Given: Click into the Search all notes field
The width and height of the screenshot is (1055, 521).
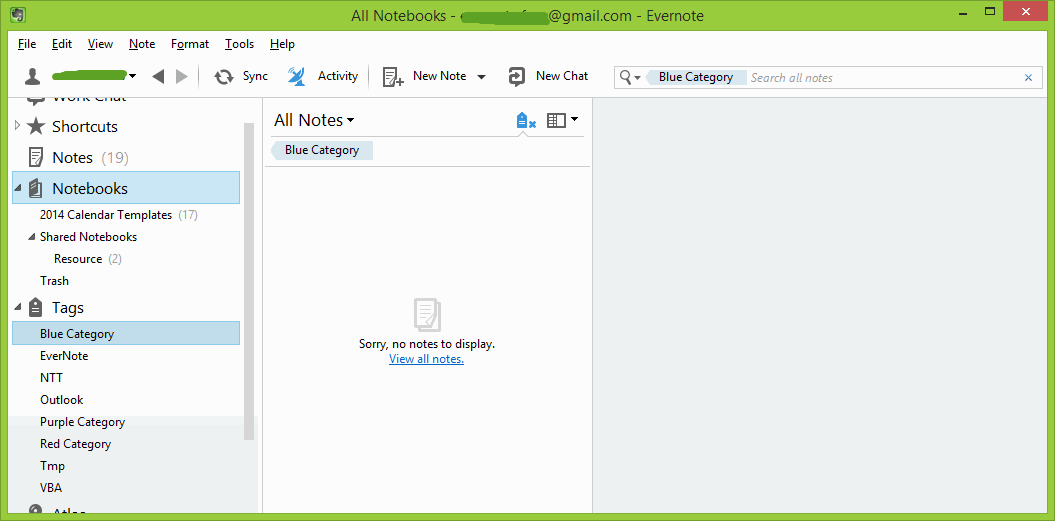Looking at the screenshot, I should click(x=883, y=77).
